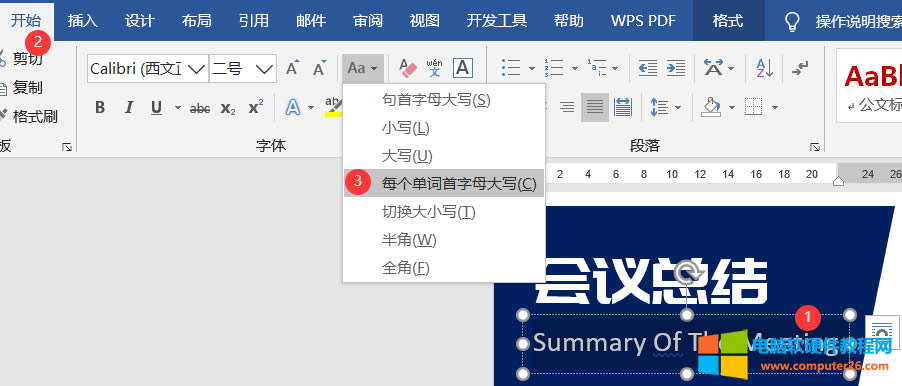Click the Show paragraph marks icon
Screen dimensions: 902x386
coord(800,68)
